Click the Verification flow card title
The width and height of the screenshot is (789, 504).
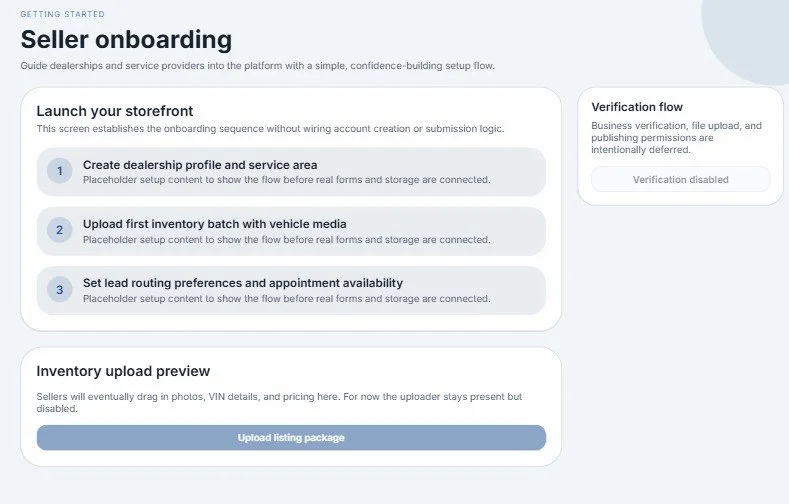point(637,107)
